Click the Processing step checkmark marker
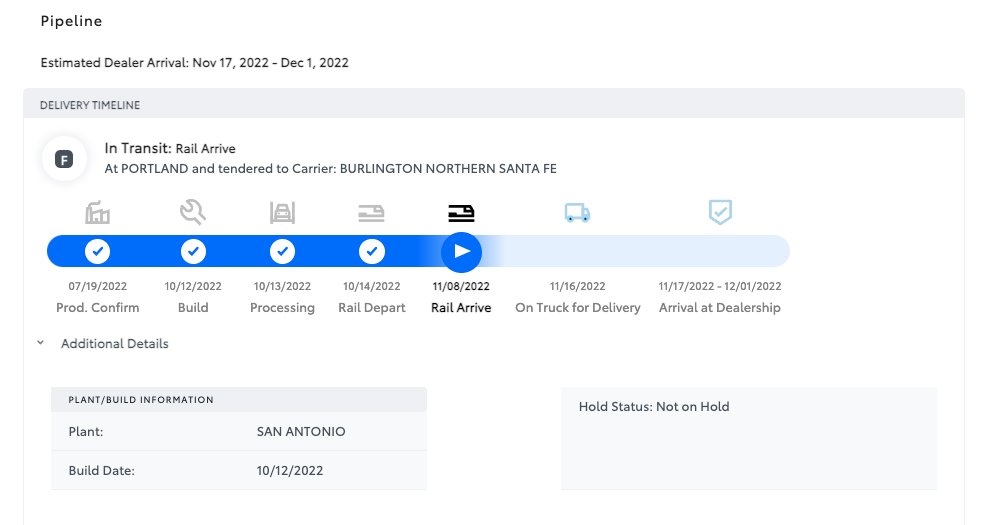 point(282,252)
